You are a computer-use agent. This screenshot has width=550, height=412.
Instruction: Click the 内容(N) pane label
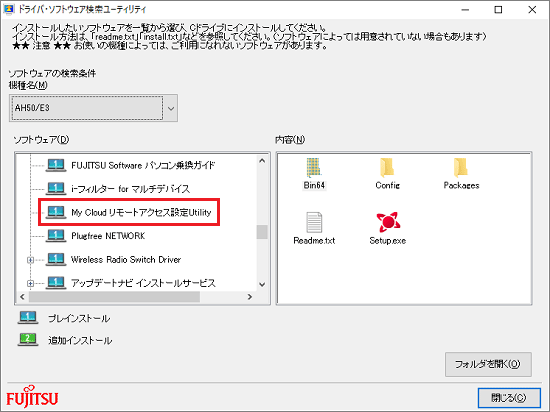pos(290,140)
